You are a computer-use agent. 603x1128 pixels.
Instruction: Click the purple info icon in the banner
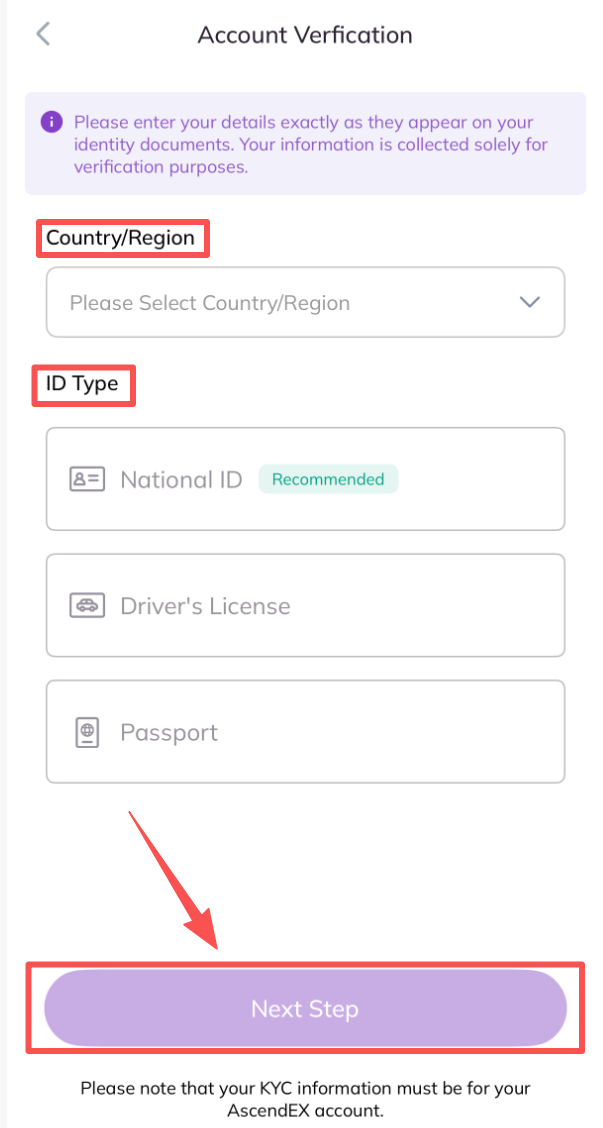click(x=51, y=122)
